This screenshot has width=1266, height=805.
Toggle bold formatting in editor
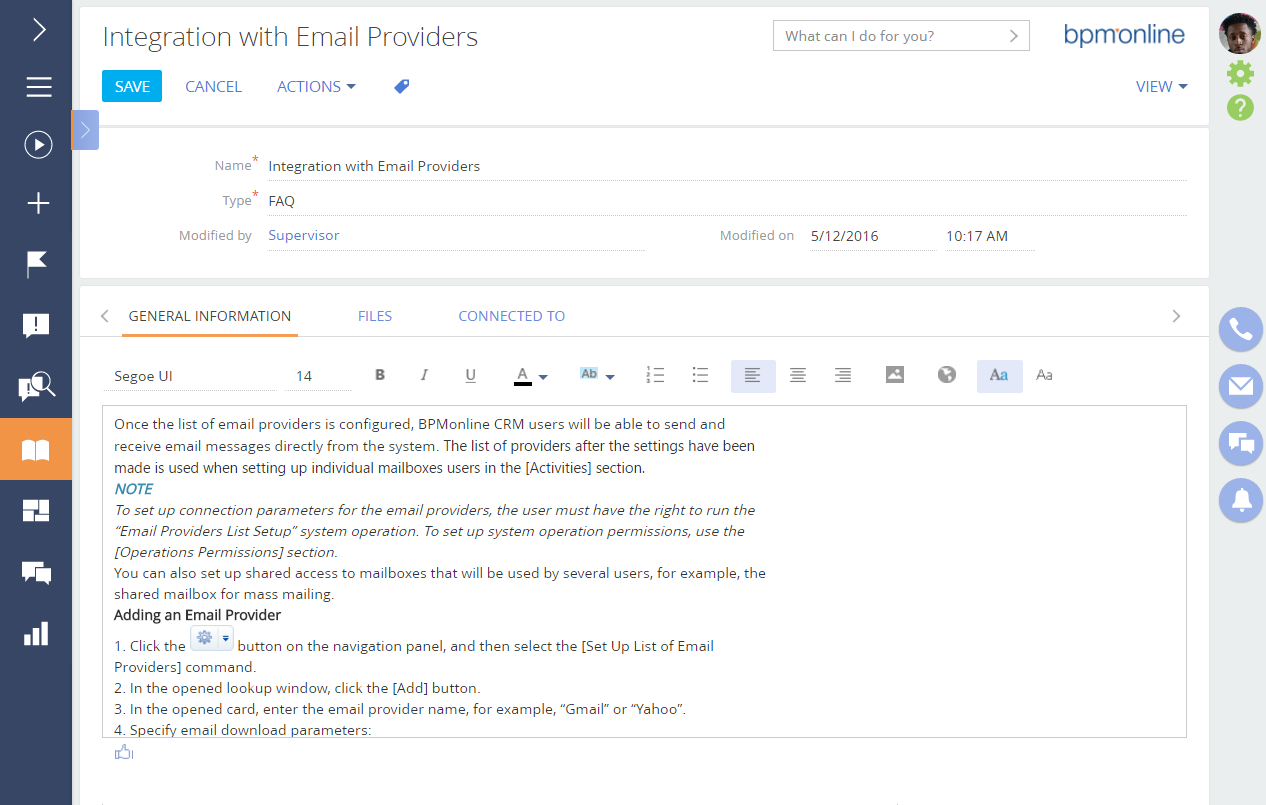(x=380, y=375)
